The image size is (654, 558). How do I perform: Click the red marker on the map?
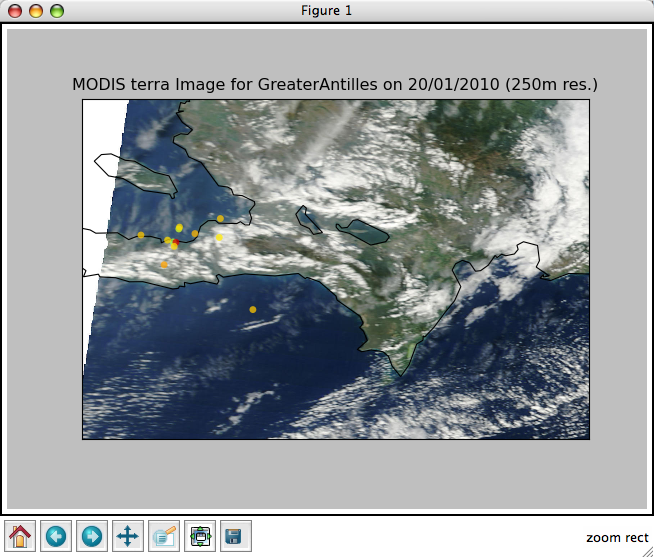click(x=174, y=244)
